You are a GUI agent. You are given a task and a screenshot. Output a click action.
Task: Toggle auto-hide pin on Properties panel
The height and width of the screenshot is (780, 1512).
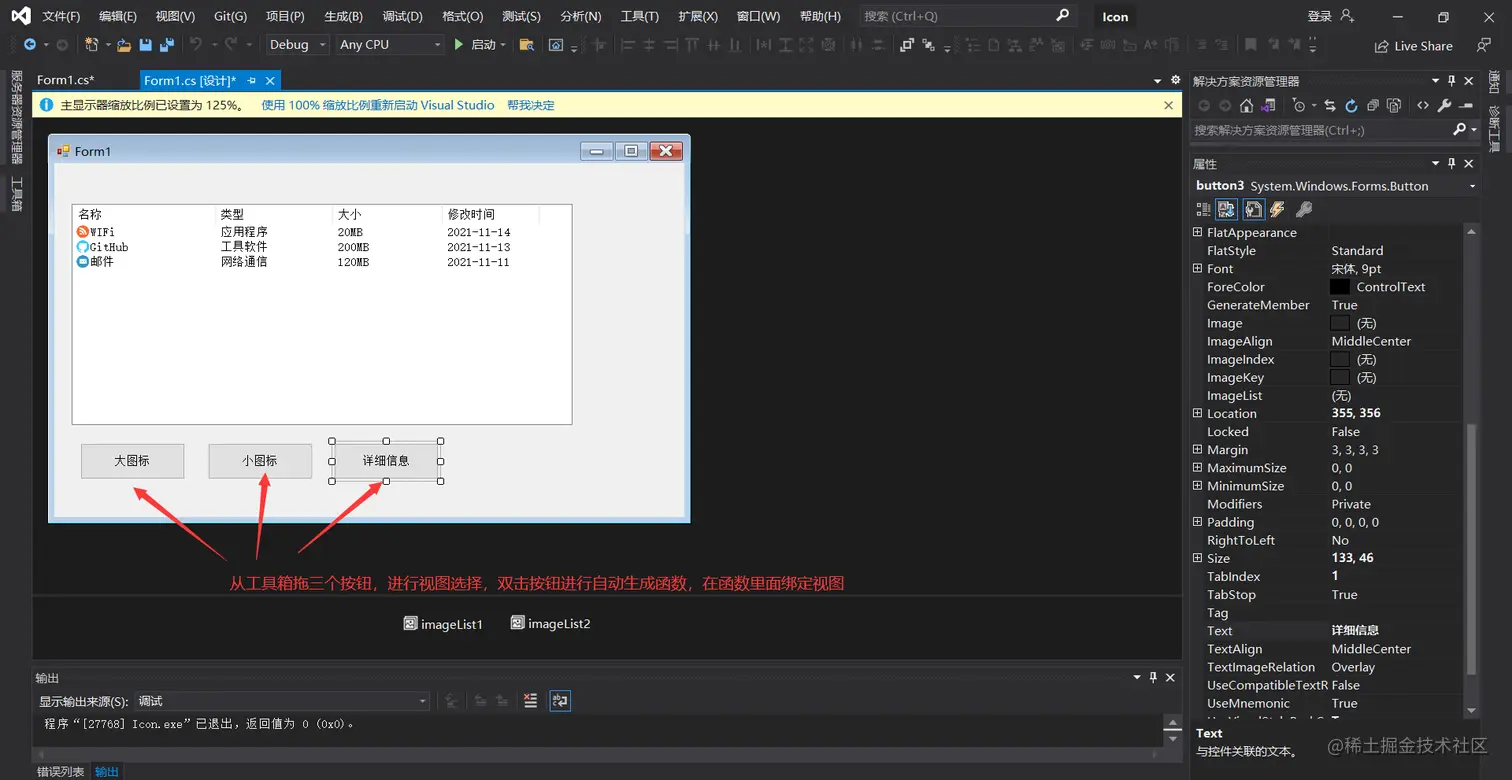(1453, 163)
